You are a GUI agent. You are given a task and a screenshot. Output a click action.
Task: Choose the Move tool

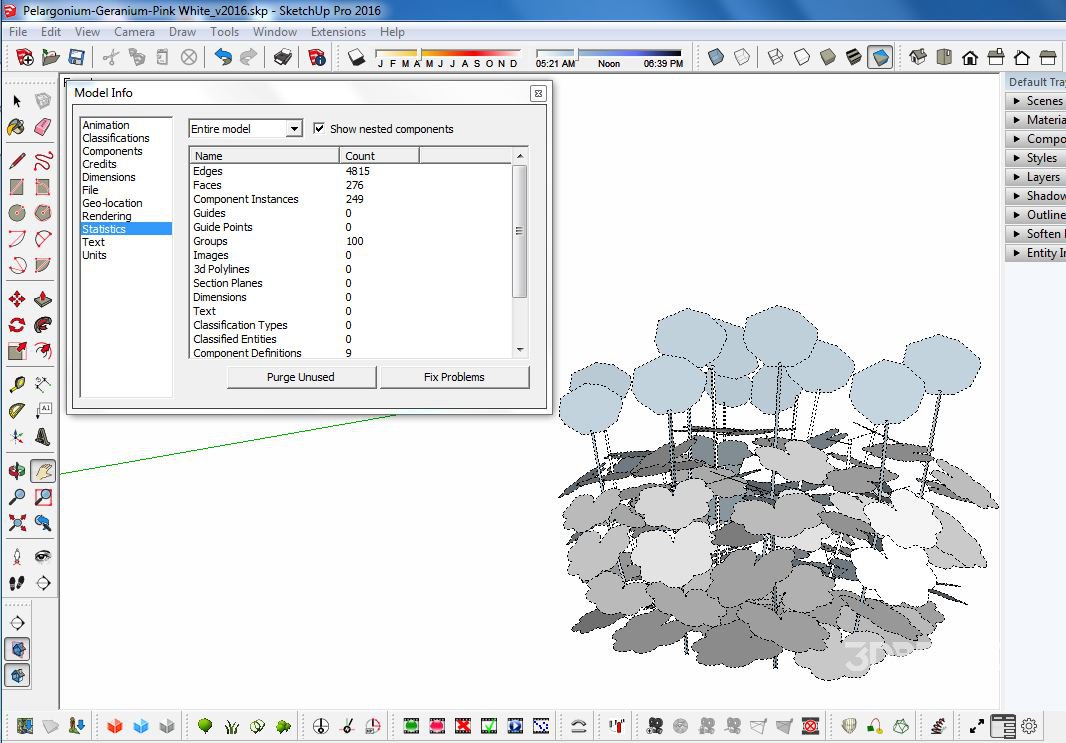pos(17,299)
